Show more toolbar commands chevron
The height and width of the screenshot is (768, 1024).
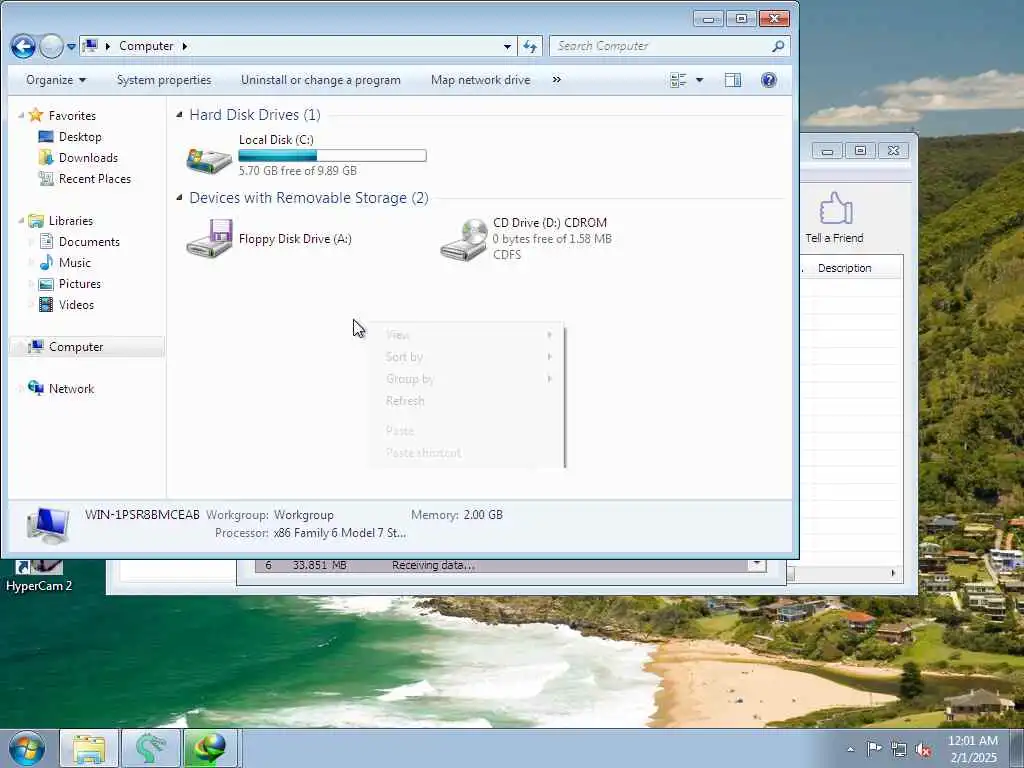pos(556,80)
